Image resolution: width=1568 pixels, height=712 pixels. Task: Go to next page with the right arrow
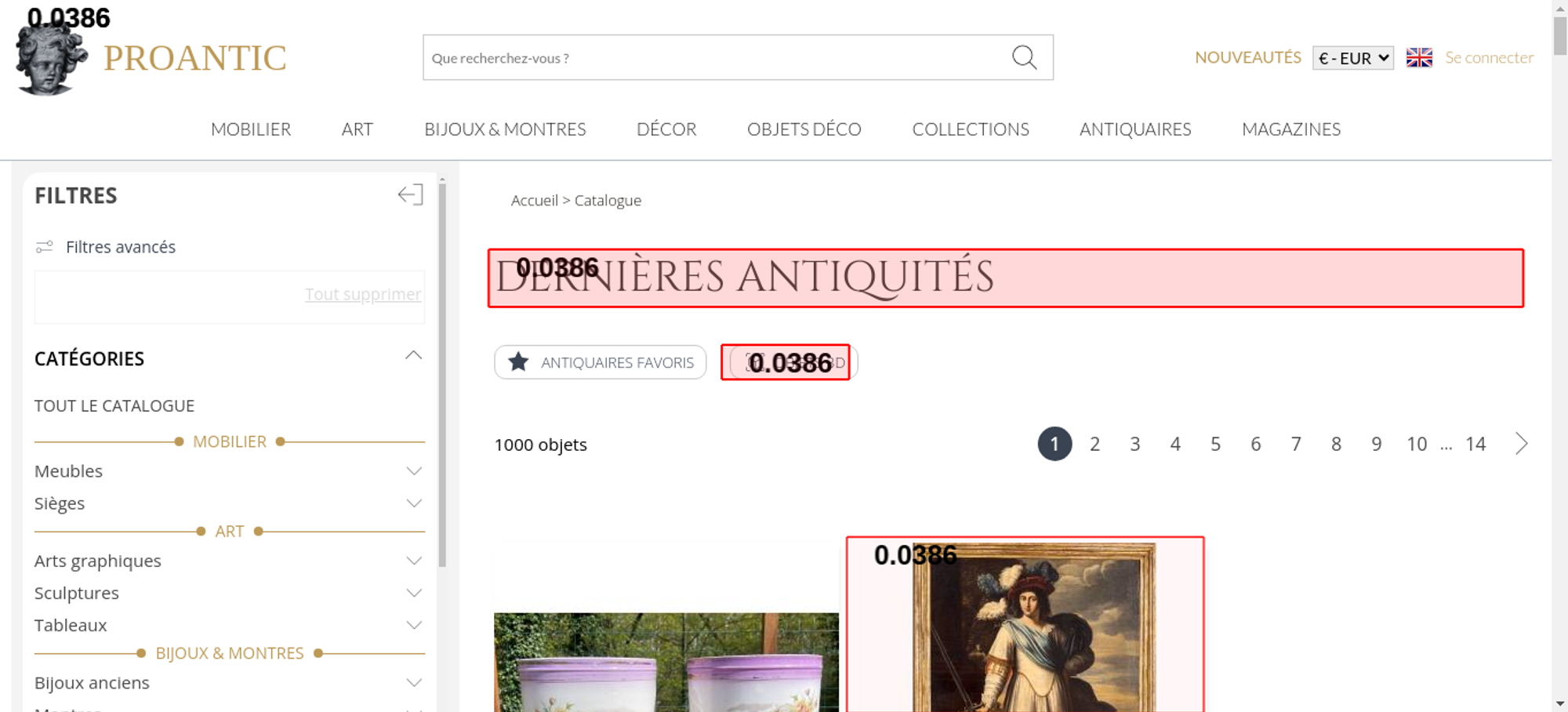click(1521, 444)
